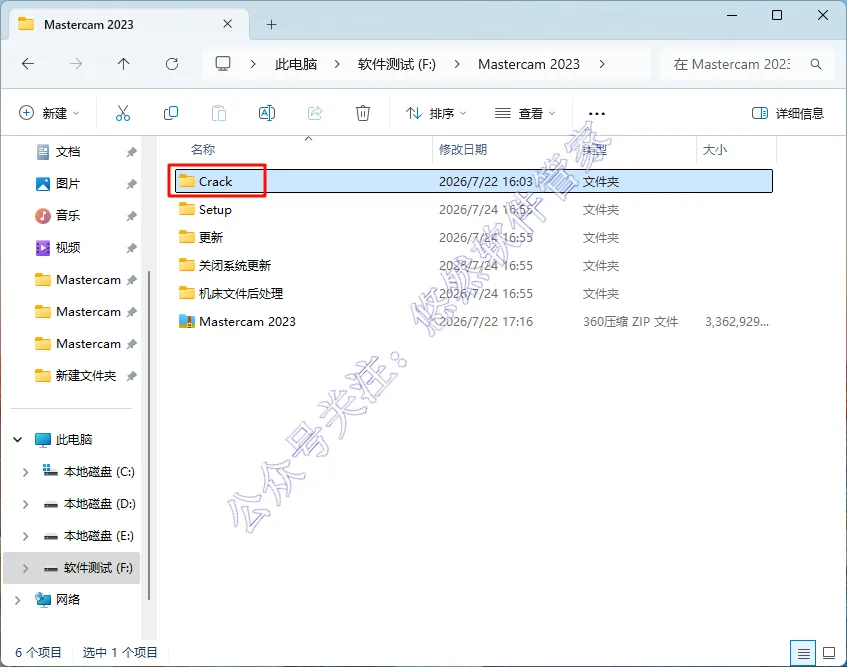Sort by 名称 column header
The width and height of the screenshot is (847, 667).
click(x=203, y=150)
